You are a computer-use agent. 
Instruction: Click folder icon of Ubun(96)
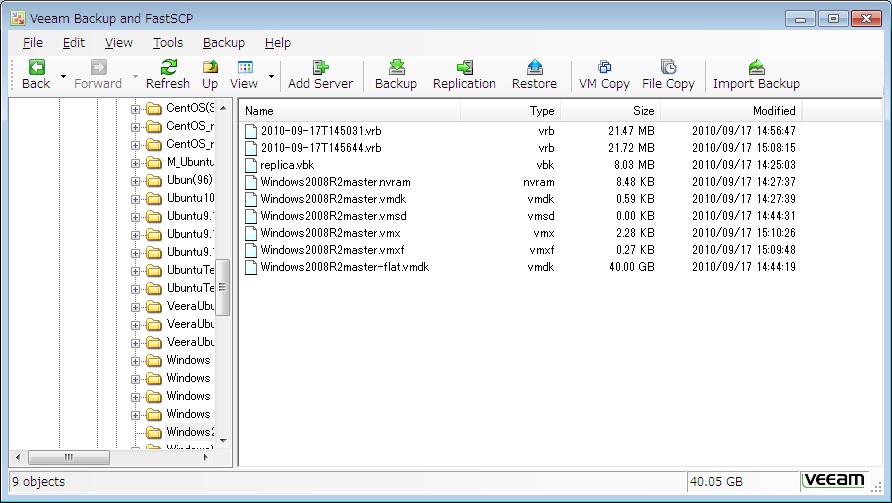154,181
